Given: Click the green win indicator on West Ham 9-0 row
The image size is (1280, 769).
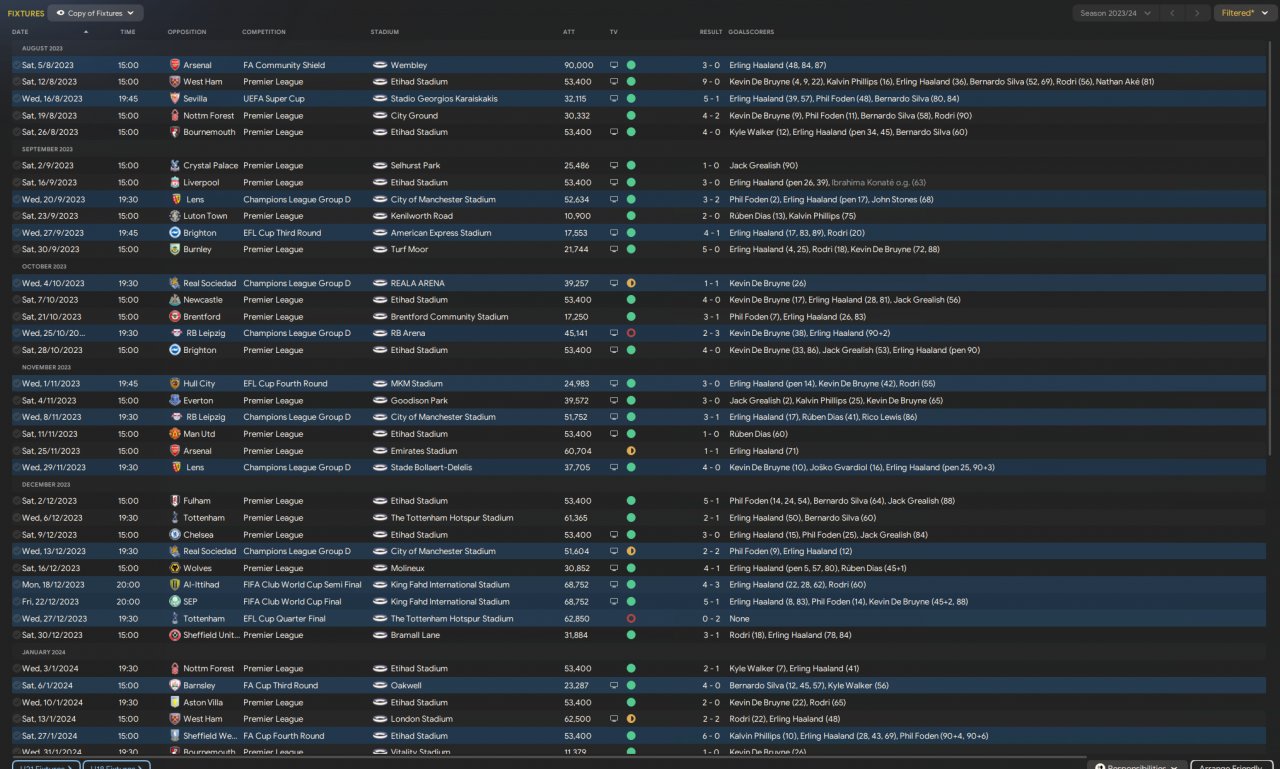Looking at the screenshot, I should click(x=631, y=82).
